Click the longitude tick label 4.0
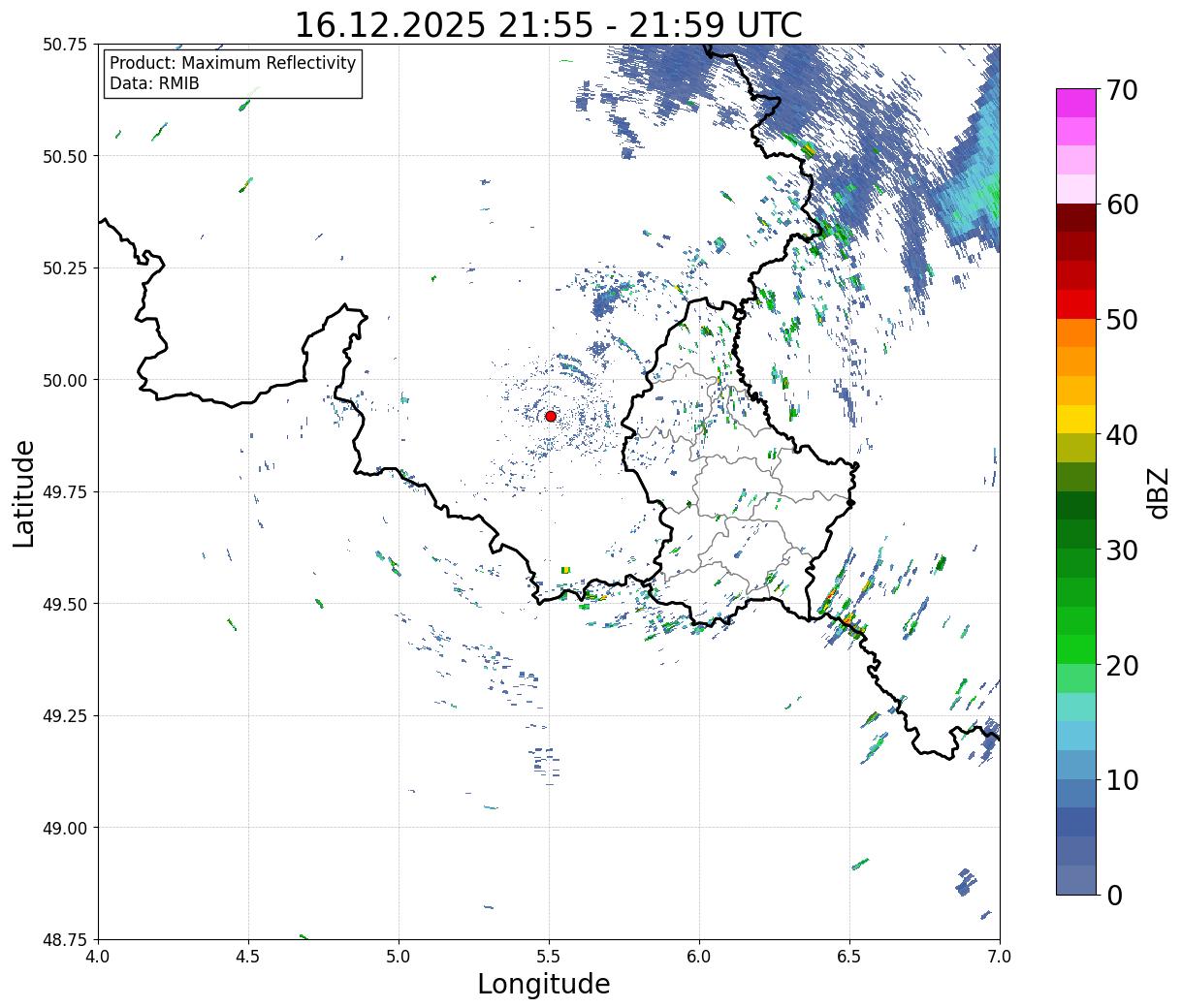The width and height of the screenshot is (1182, 1008). click(x=98, y=957)
